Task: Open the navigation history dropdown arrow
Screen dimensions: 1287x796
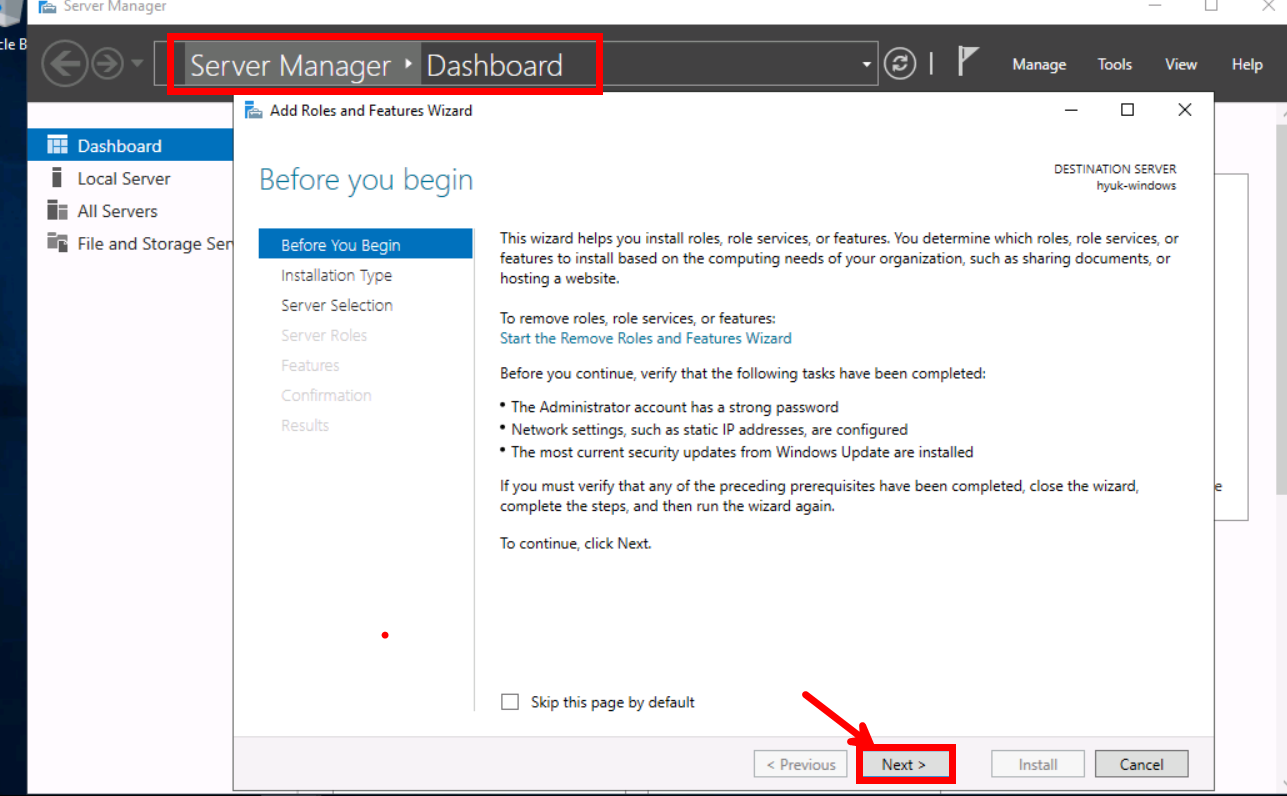Action: [x=137, y=66]
